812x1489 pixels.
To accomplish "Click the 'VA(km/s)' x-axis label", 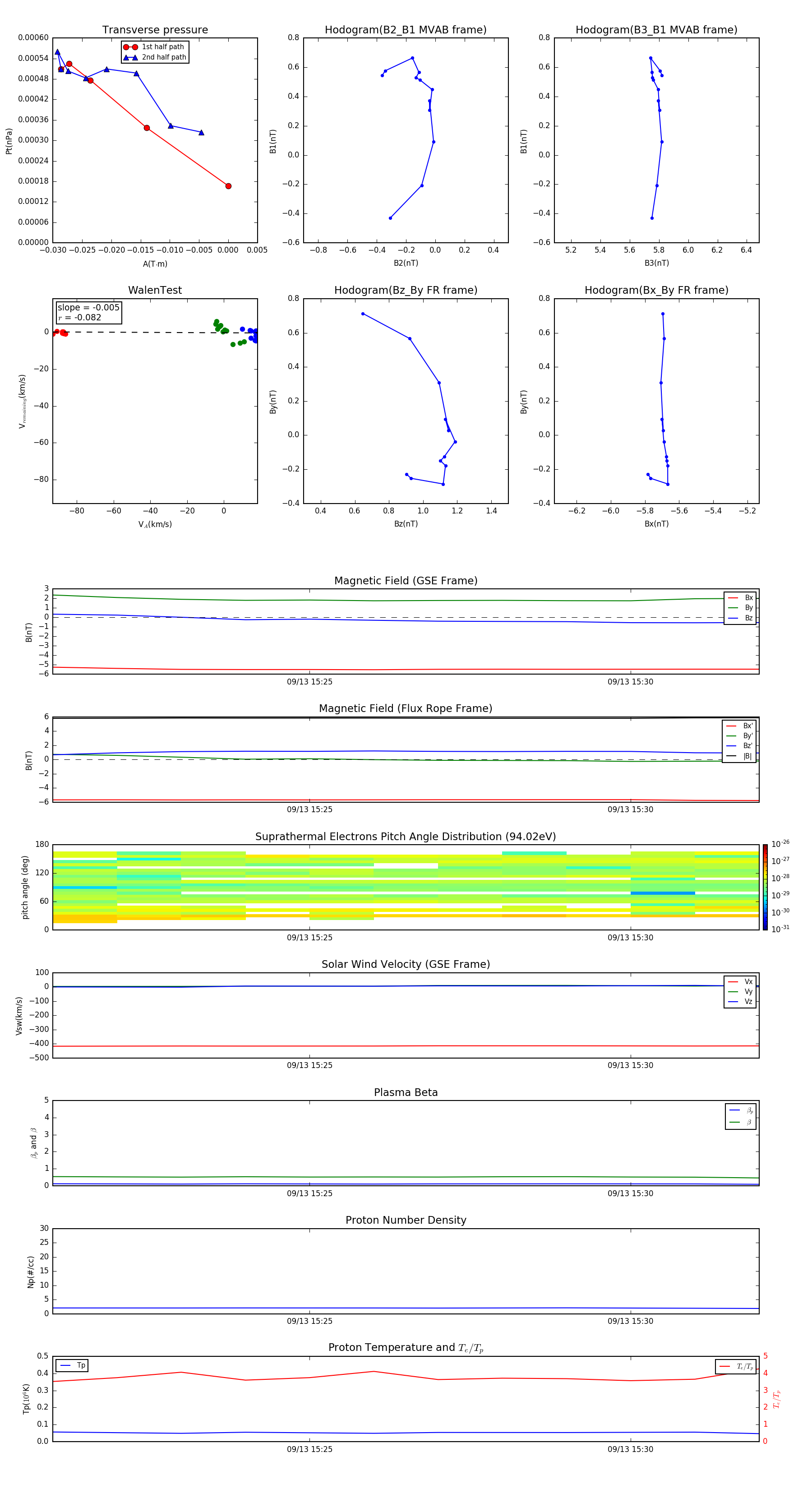I will pos(155,524).
